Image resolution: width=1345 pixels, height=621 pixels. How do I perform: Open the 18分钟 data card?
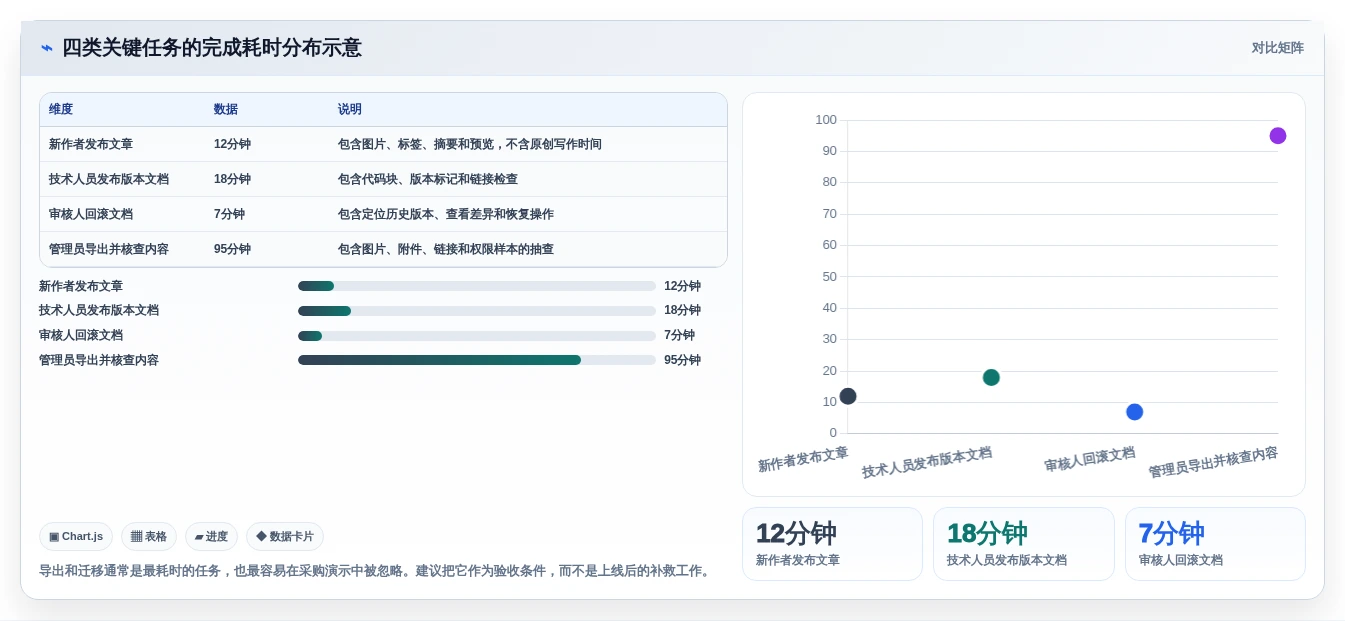click(1024, 544)
